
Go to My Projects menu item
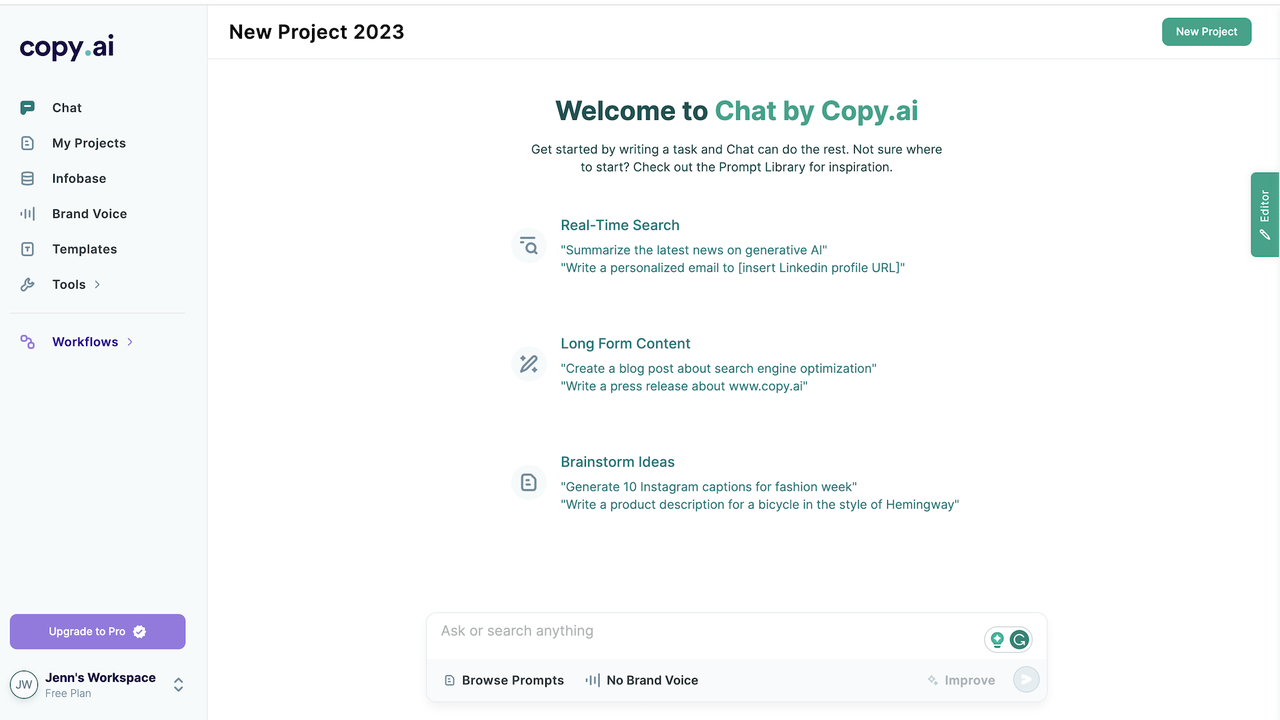click(89, 143)
